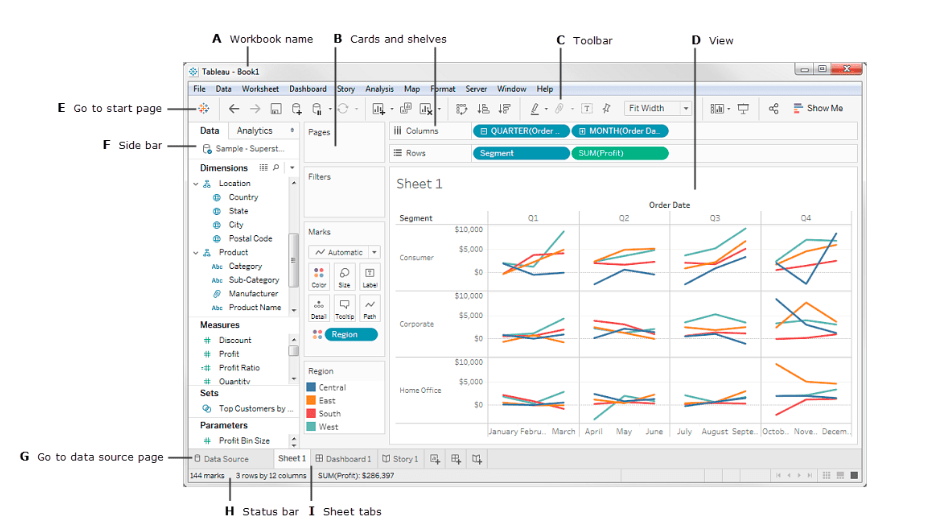Image resolution: width=930 pixels, height=524 pixels.
Task: Switch to sheet sorter view icon
Action: coord(826,475)
